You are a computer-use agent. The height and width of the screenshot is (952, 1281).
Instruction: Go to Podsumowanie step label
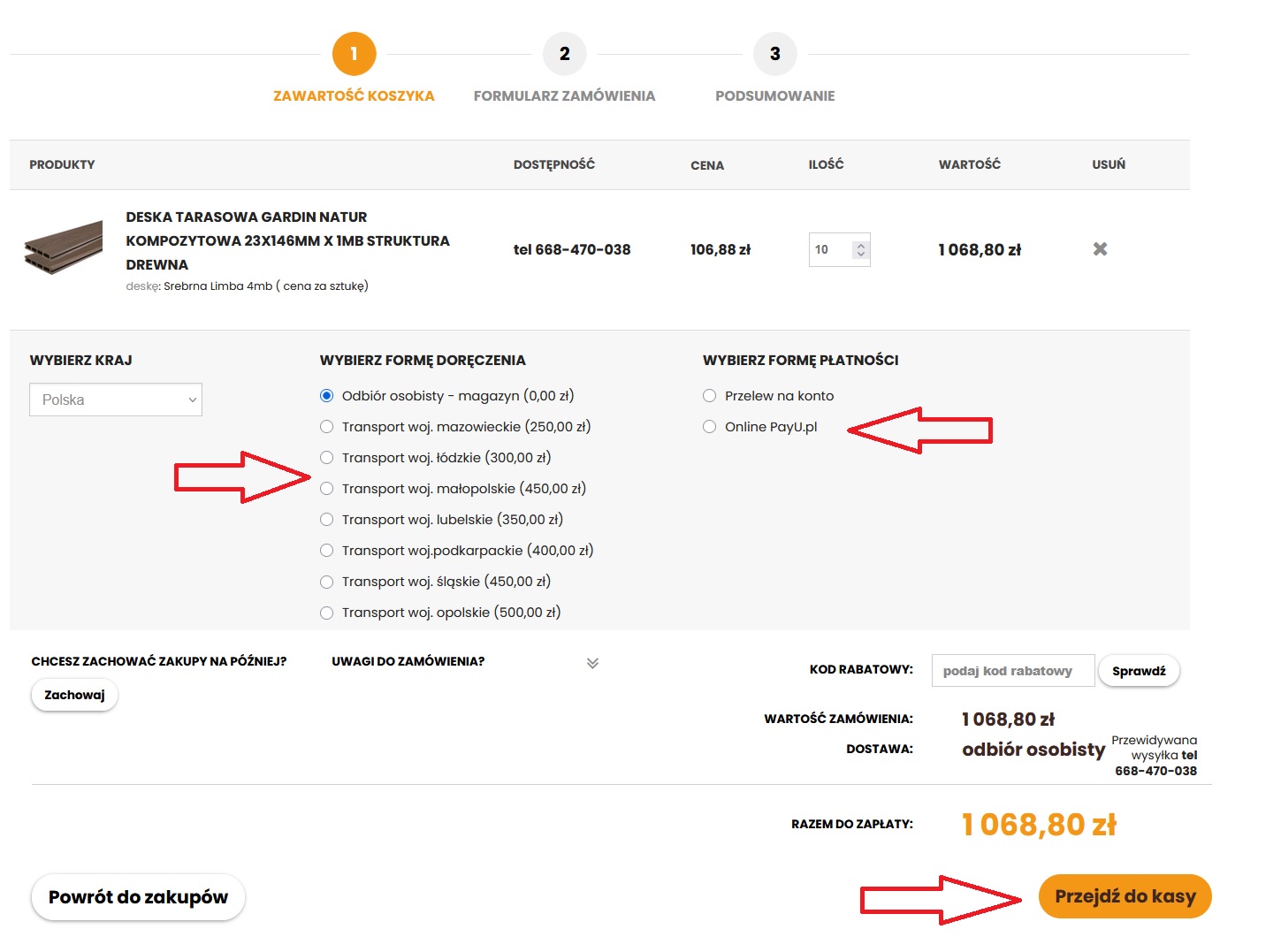coord(774,95)
